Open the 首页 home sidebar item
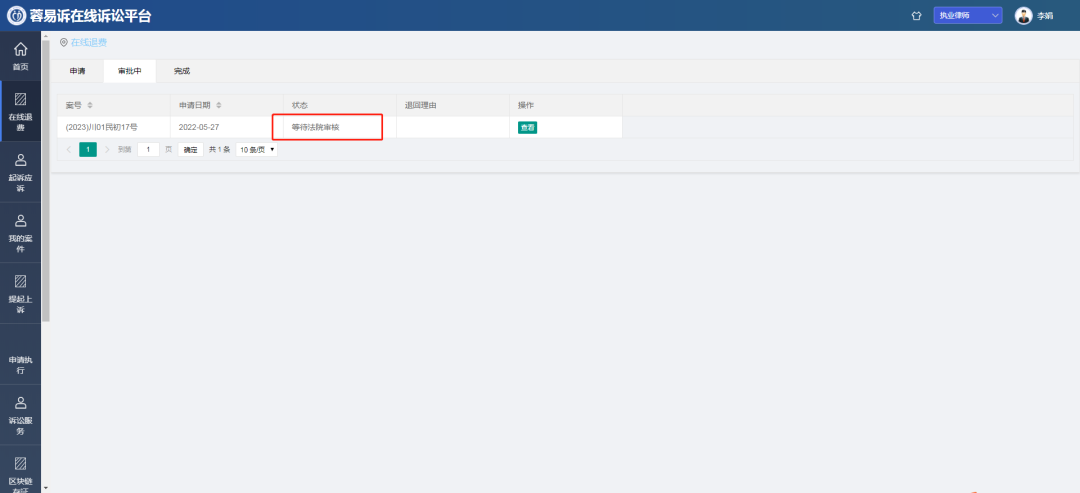 point(21,56)
